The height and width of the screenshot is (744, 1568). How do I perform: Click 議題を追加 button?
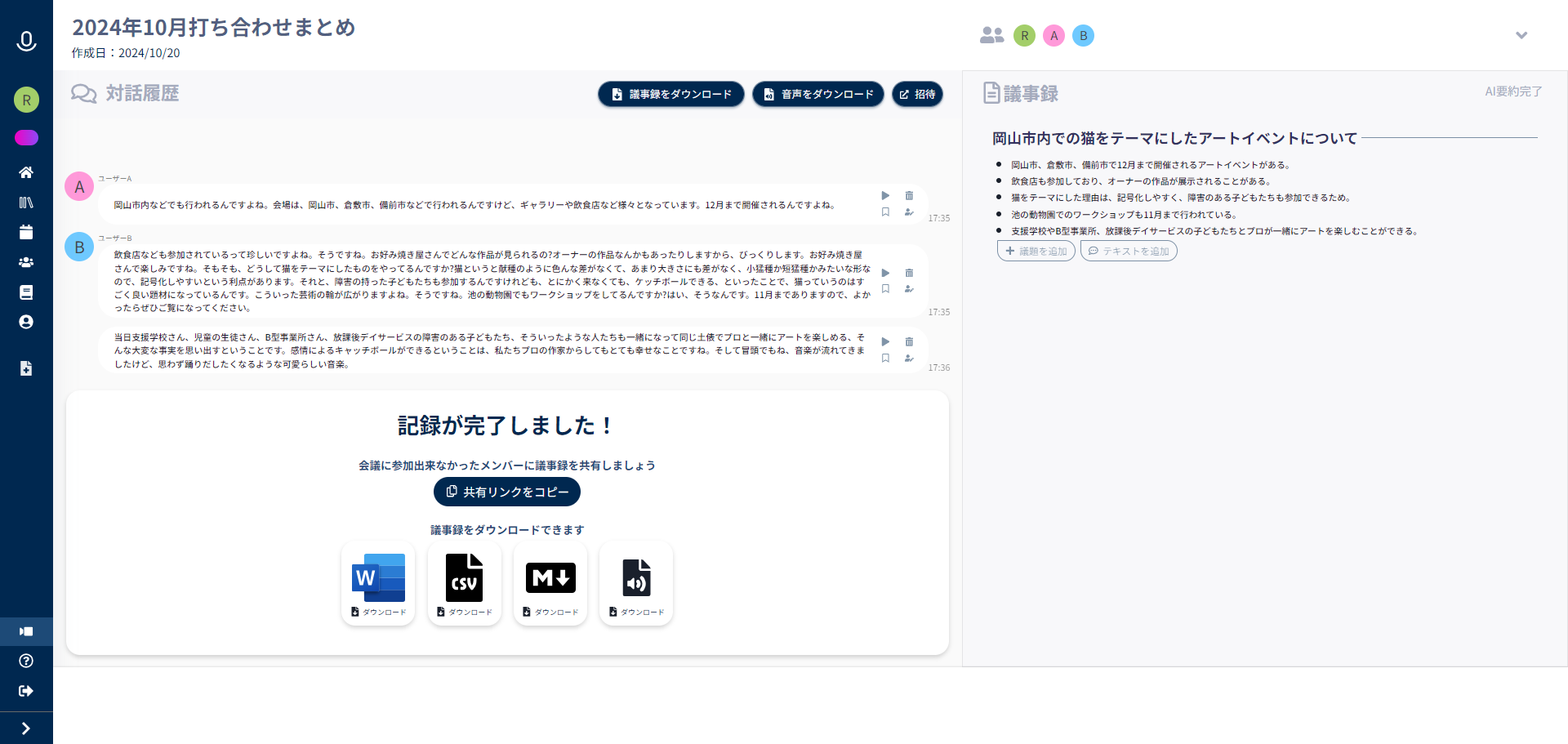[1036, 251]
